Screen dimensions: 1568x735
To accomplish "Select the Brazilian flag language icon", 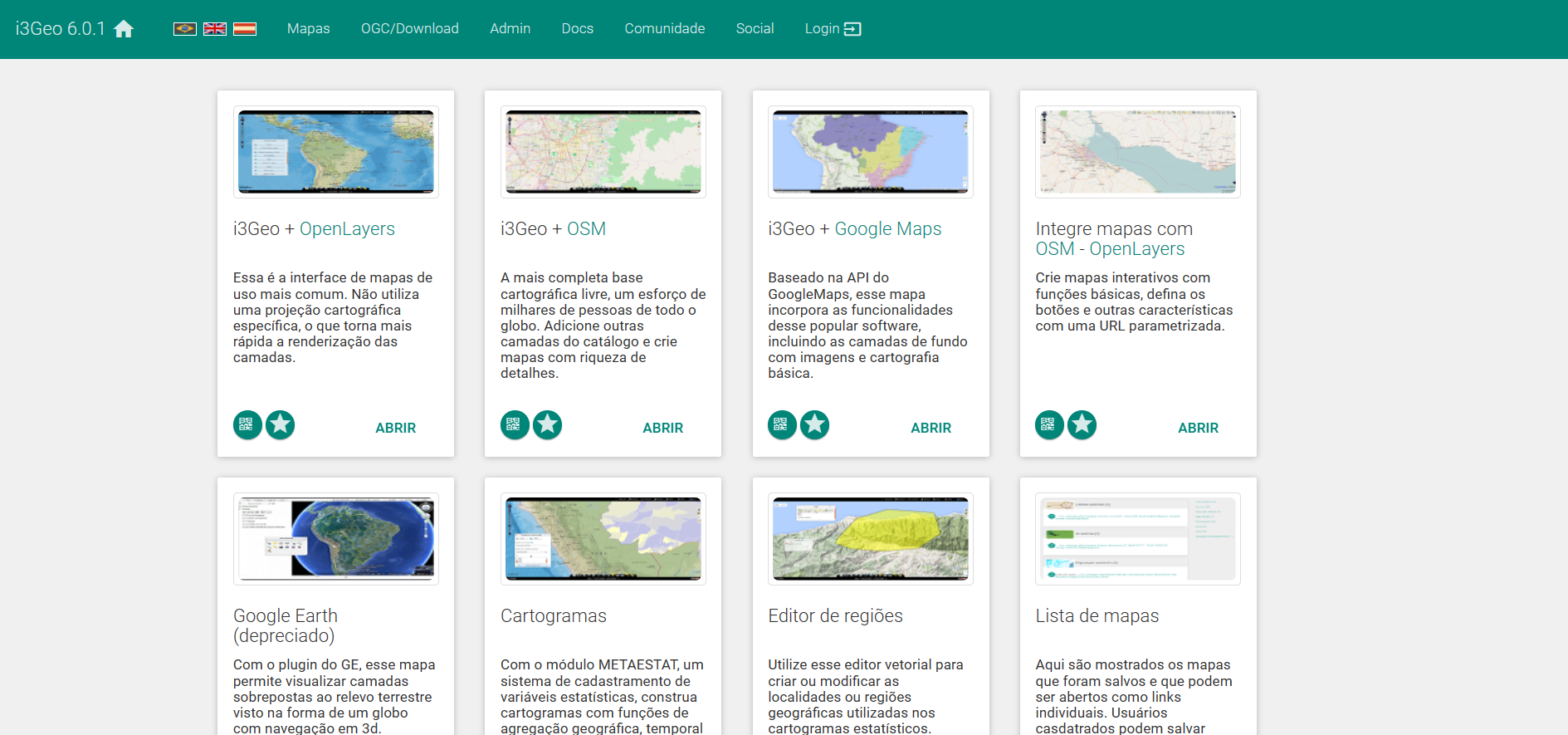I will pyautogui.click(x=184, y=29).
